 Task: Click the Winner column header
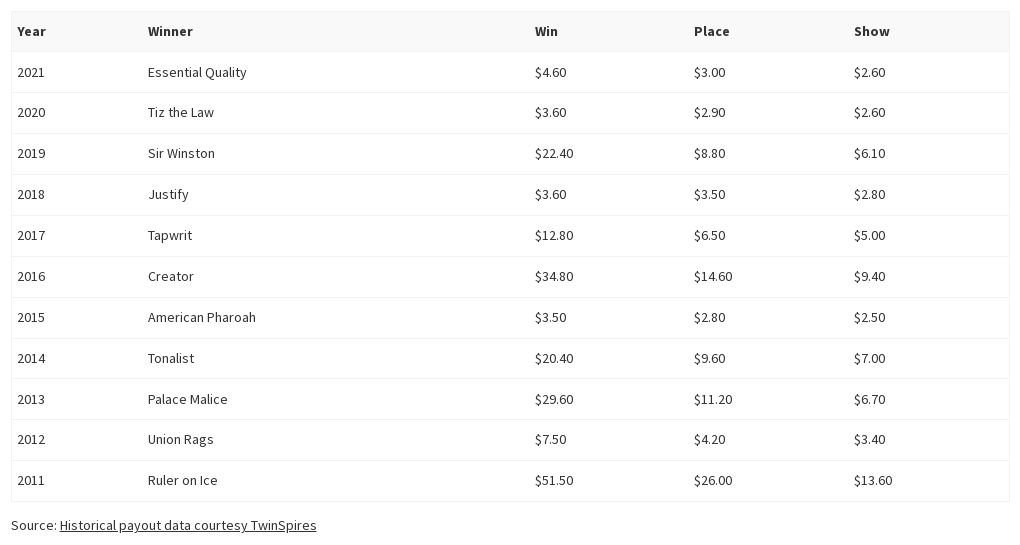170,31
